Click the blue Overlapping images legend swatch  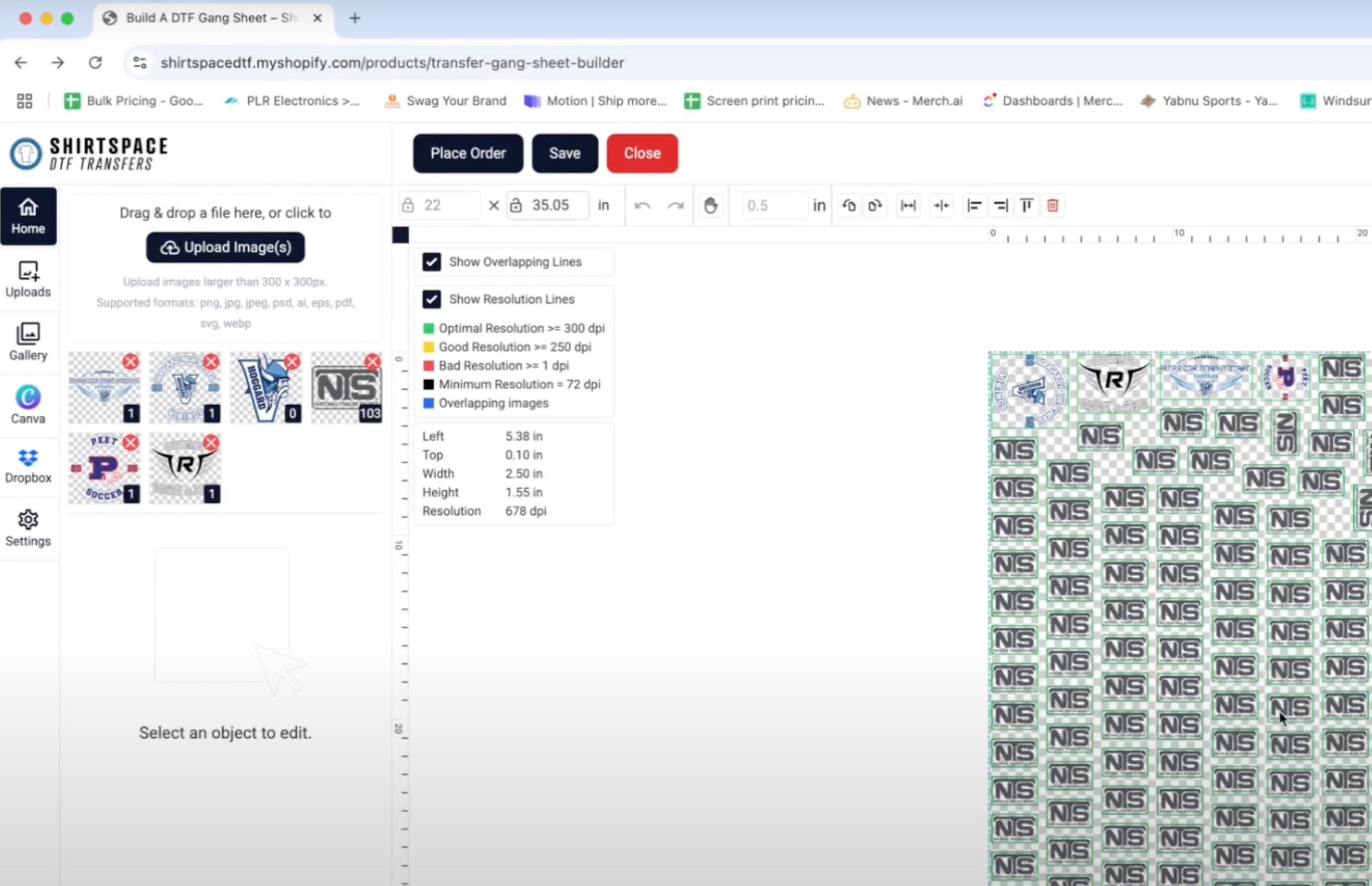[428, 403]
